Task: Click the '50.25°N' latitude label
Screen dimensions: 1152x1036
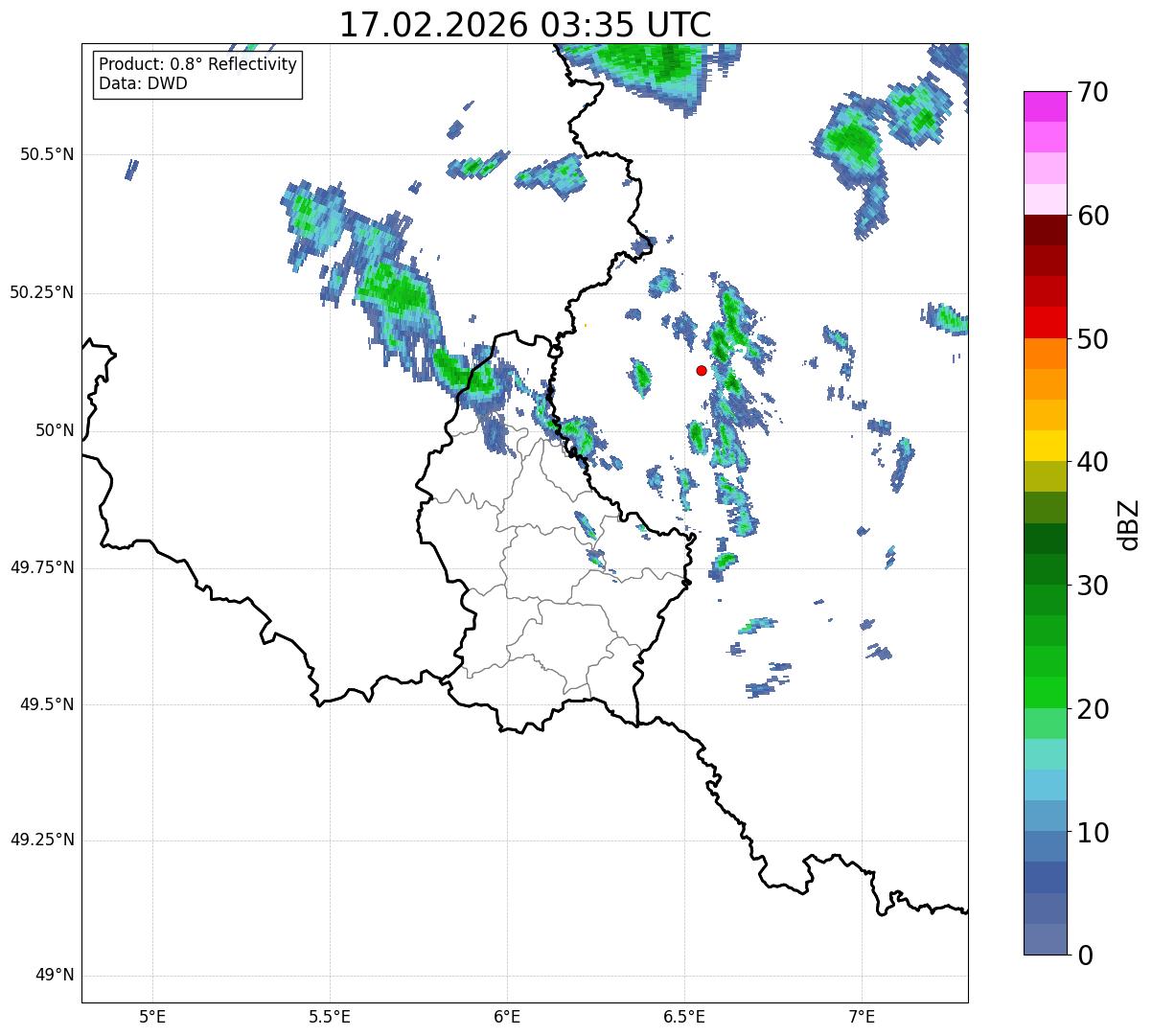Action: (x=41, y=292)
